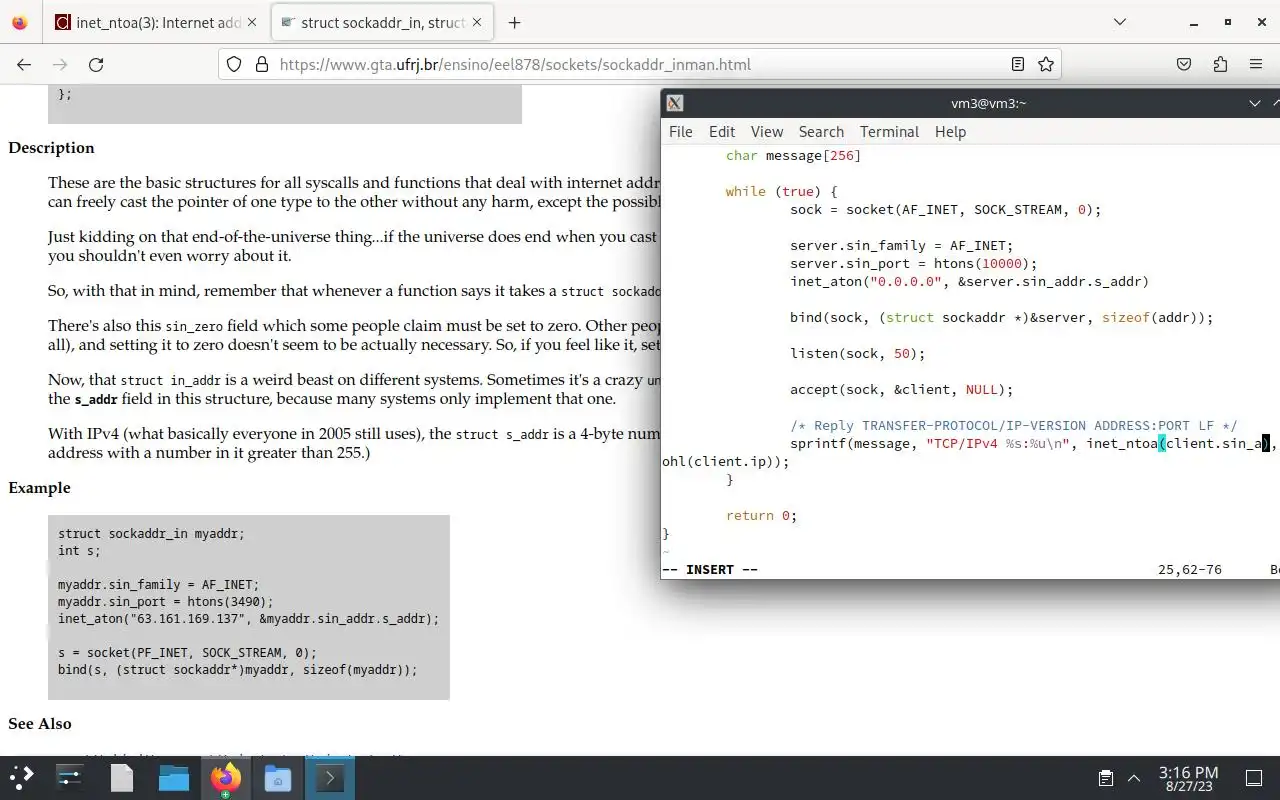Go forward one page in Firefox
Screen dimensions: 1280x800
pyautogui.click(x=60, y=64)
